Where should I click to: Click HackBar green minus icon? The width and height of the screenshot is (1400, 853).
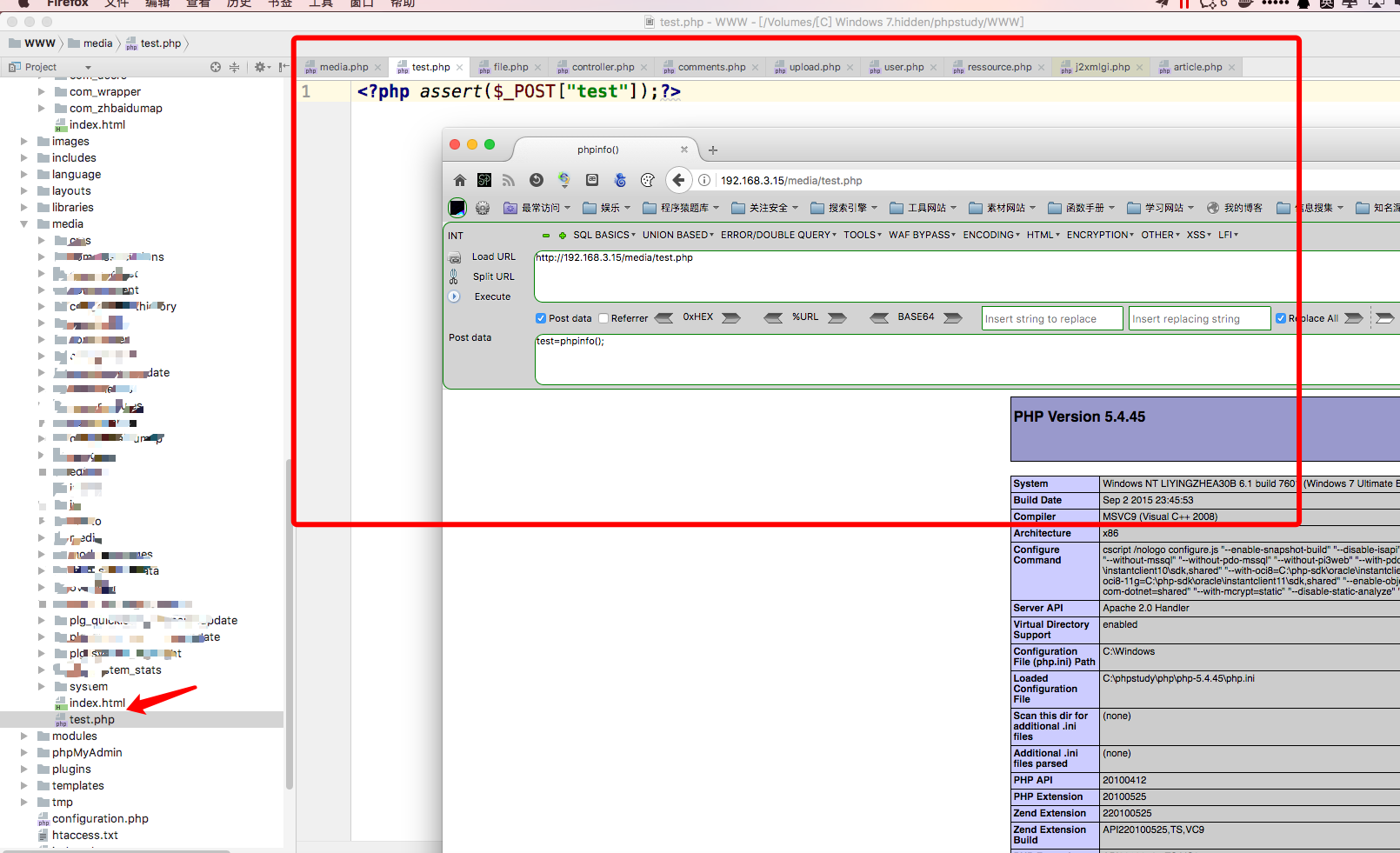tap(546, 235)
